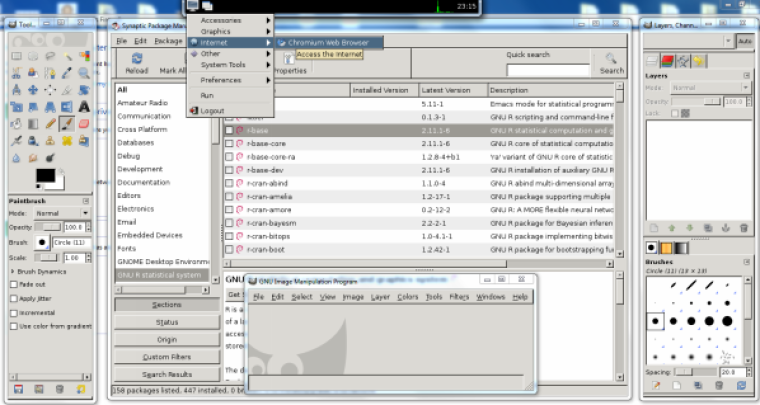The height and width of the screenshot is (405, 760).
Task: Select the Blur/Sharpen droplet tool
Action: (16, 157)
